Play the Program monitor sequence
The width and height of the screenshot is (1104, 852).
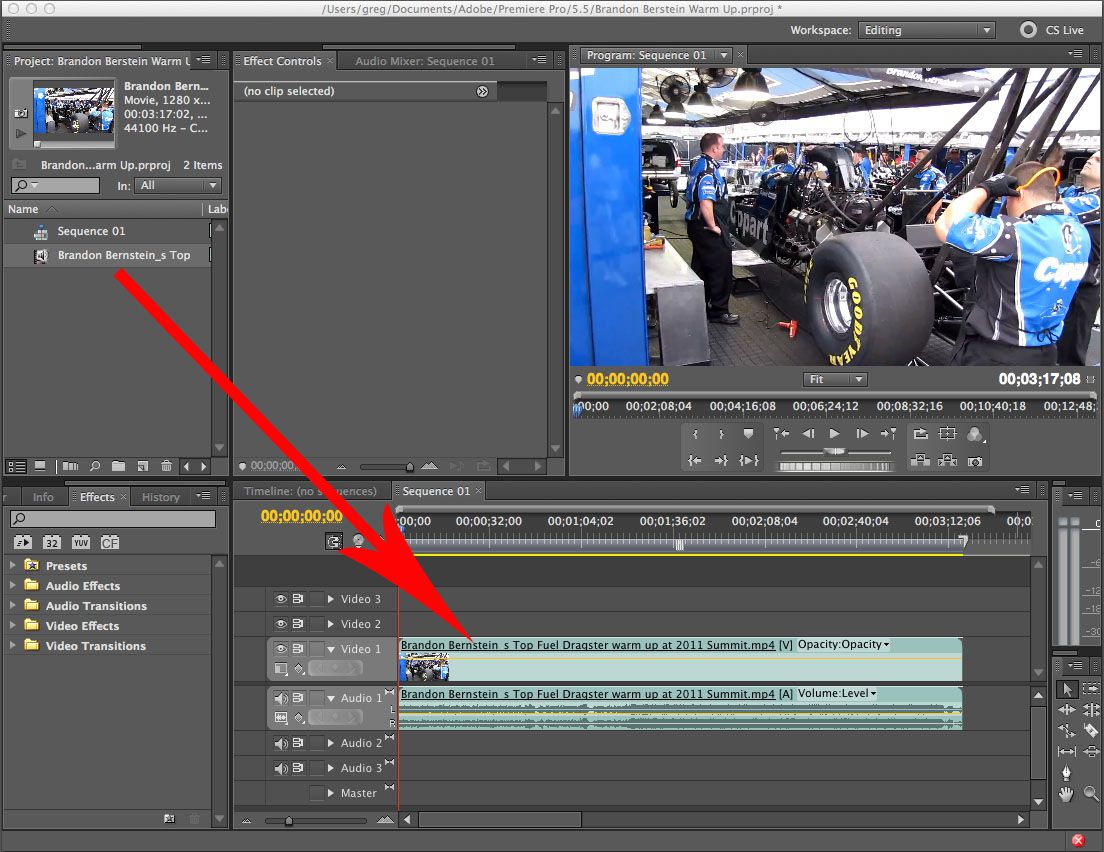point(835,434)
